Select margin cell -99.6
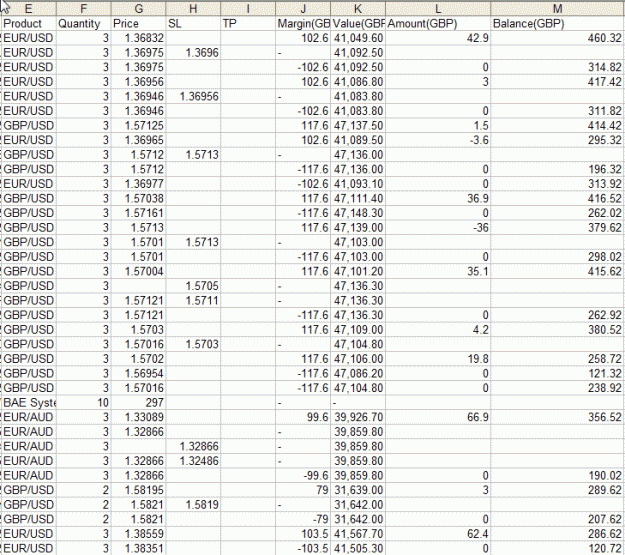 pyautogui.click(x=303, y=476)
